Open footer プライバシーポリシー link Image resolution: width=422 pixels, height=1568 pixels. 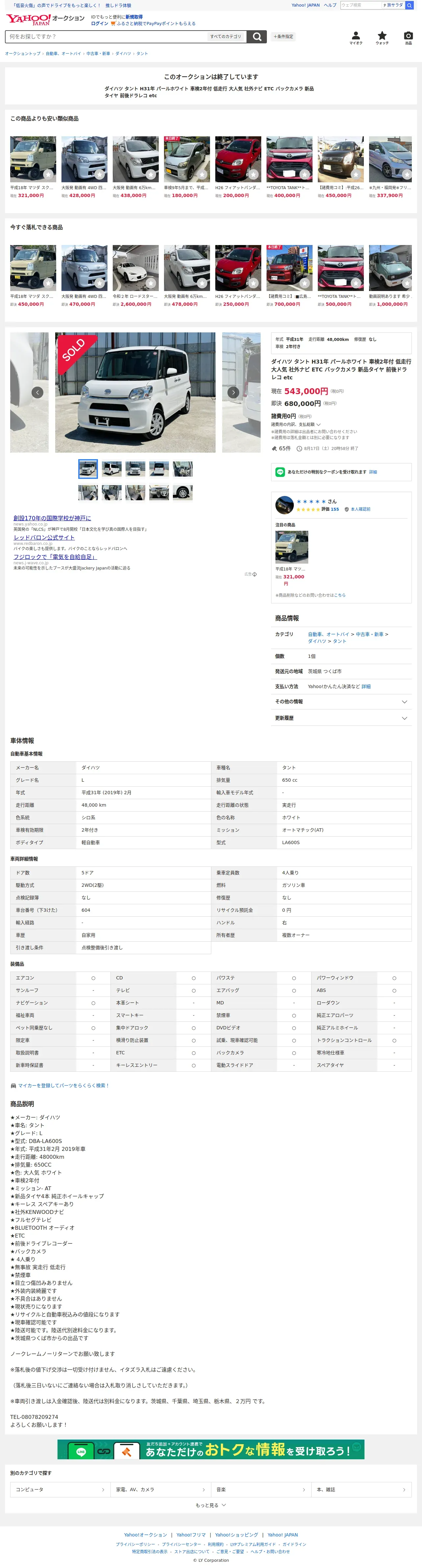(135, 1544)
